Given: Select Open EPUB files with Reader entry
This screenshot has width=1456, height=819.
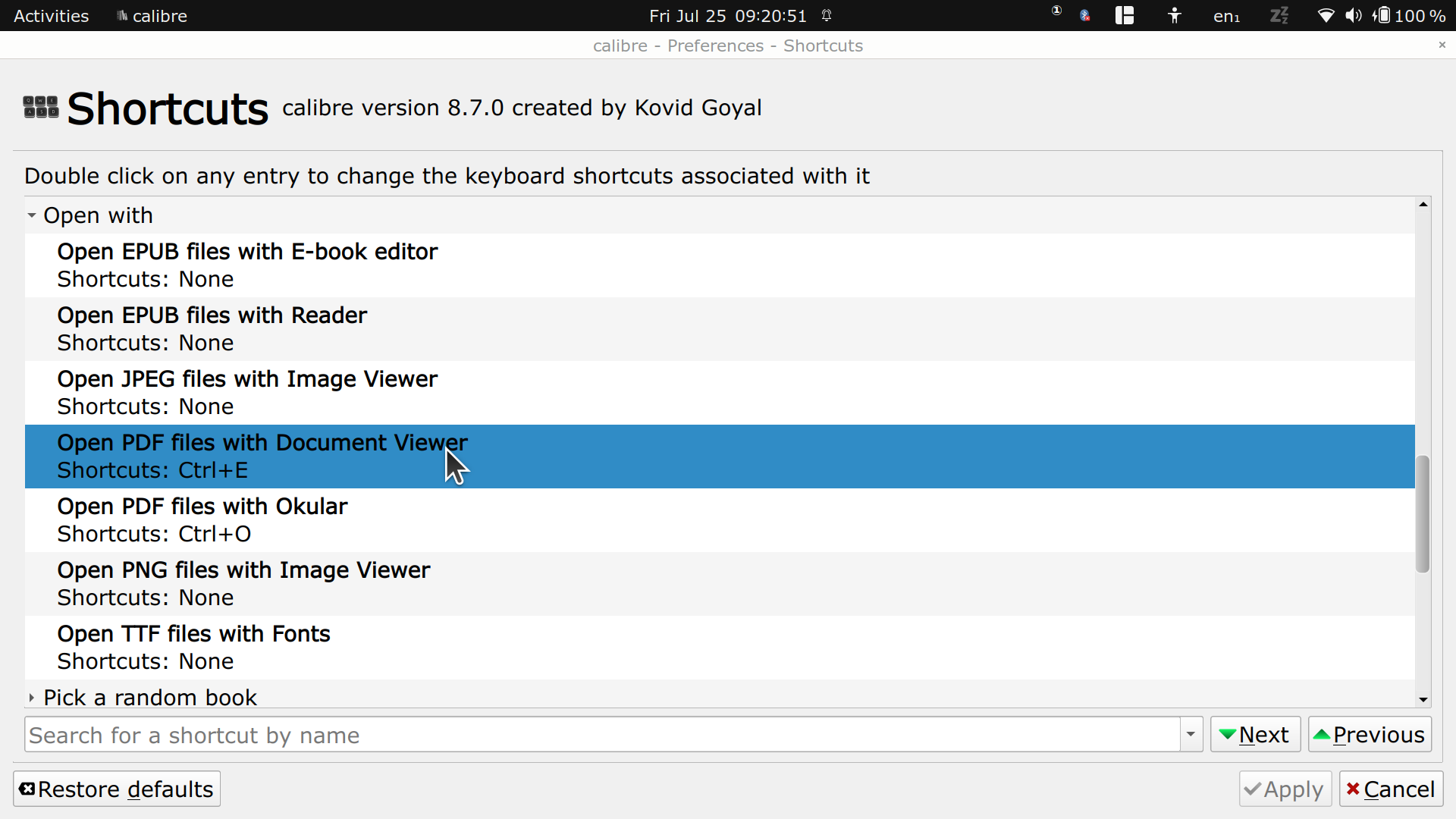Looking at the screenshot, I should coord(212,328).
